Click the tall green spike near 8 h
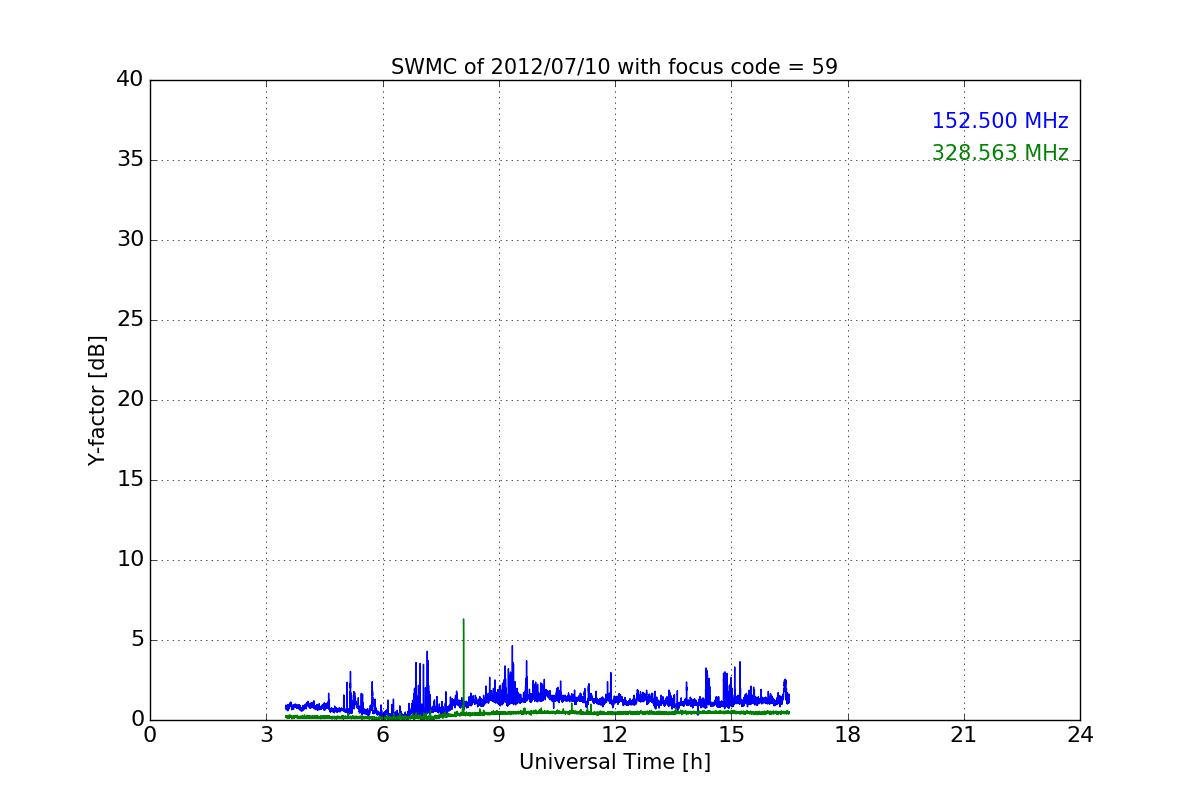 click(x=463, y=665)
